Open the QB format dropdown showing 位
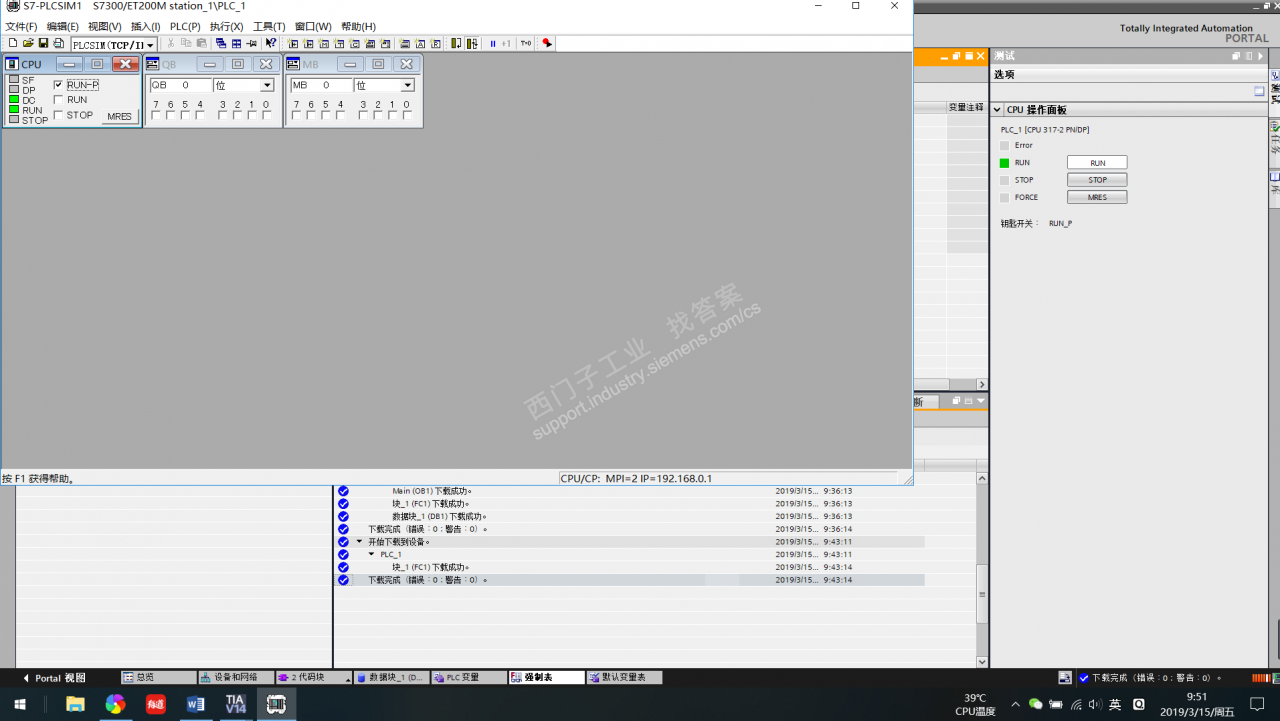Image resolution: width=1280 pixels, height=721 pixels. tap(267, 86)
